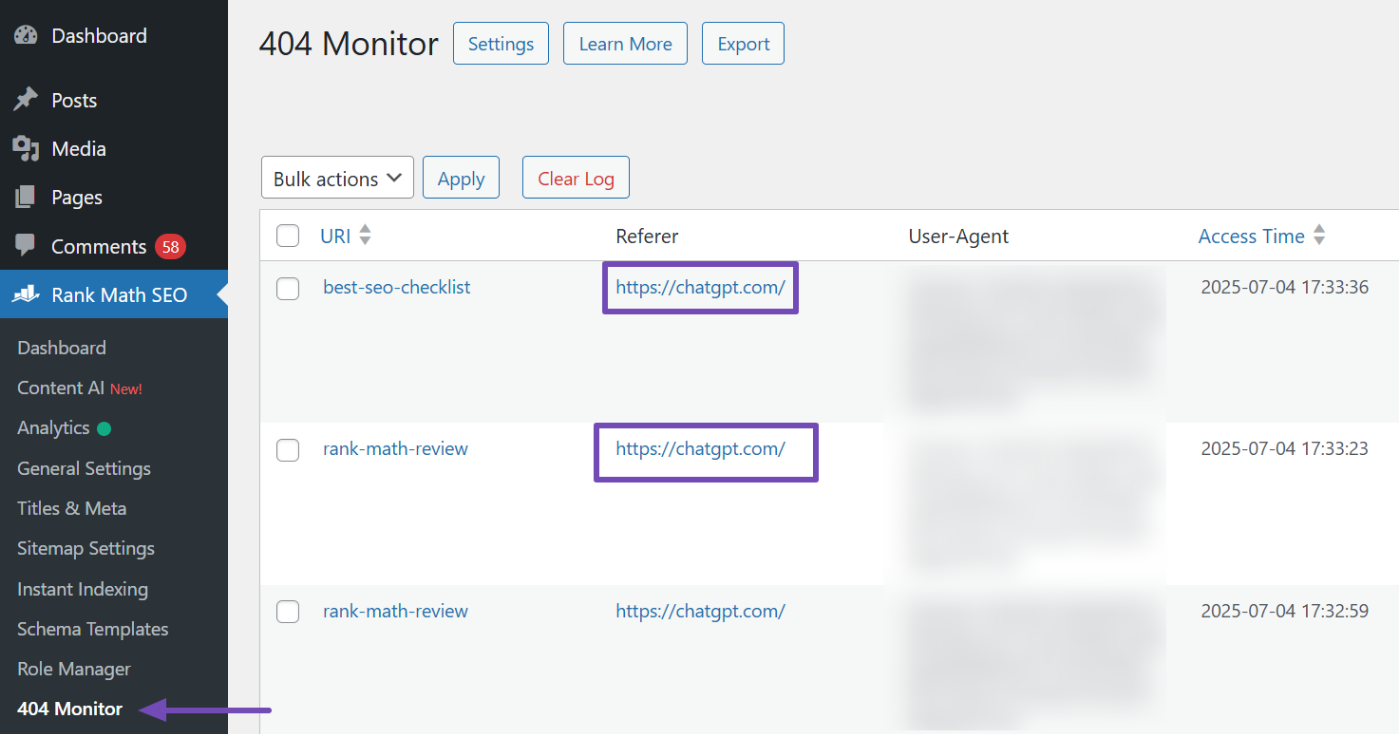The width and height of the screenshot is (1399, 734).
Task: Open the Bulk actions dropdown
Action: (337, 178)
